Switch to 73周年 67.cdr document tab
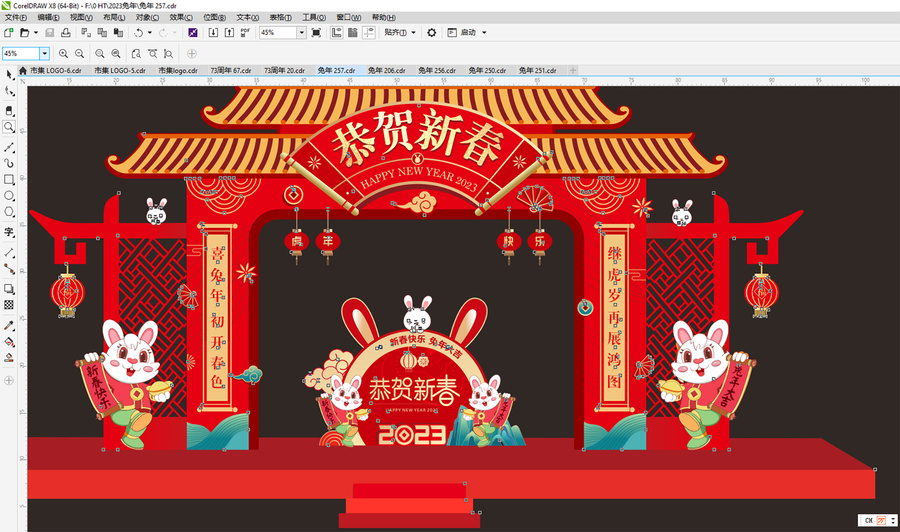 [x=231, y=70]
